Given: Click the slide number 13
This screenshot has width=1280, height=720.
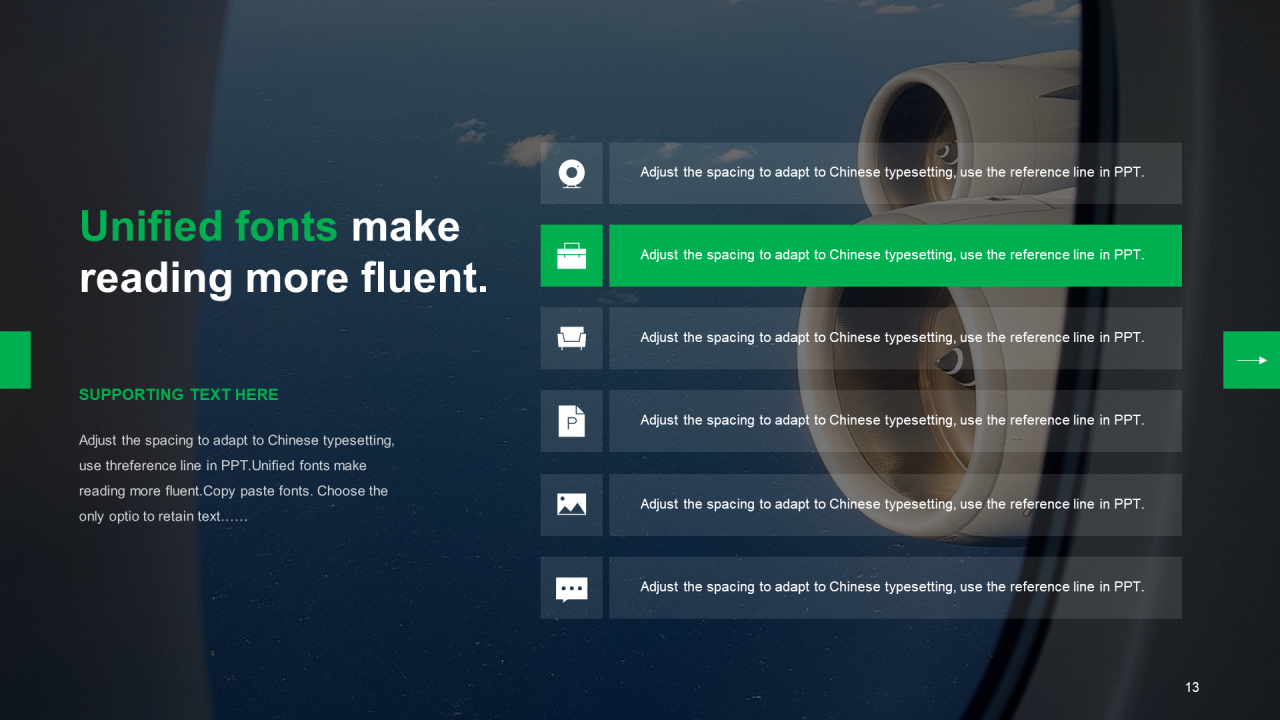Looking at the screenshot, I should (x=1192, y=687).
